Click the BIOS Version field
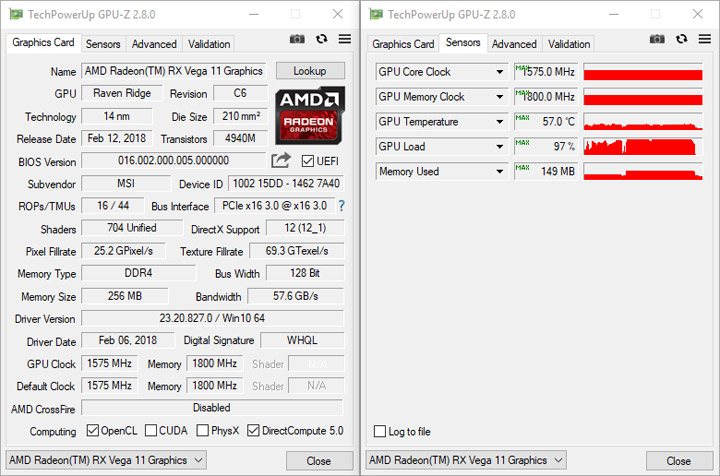This screenshot has height=476, width=720. coord(174,161)
